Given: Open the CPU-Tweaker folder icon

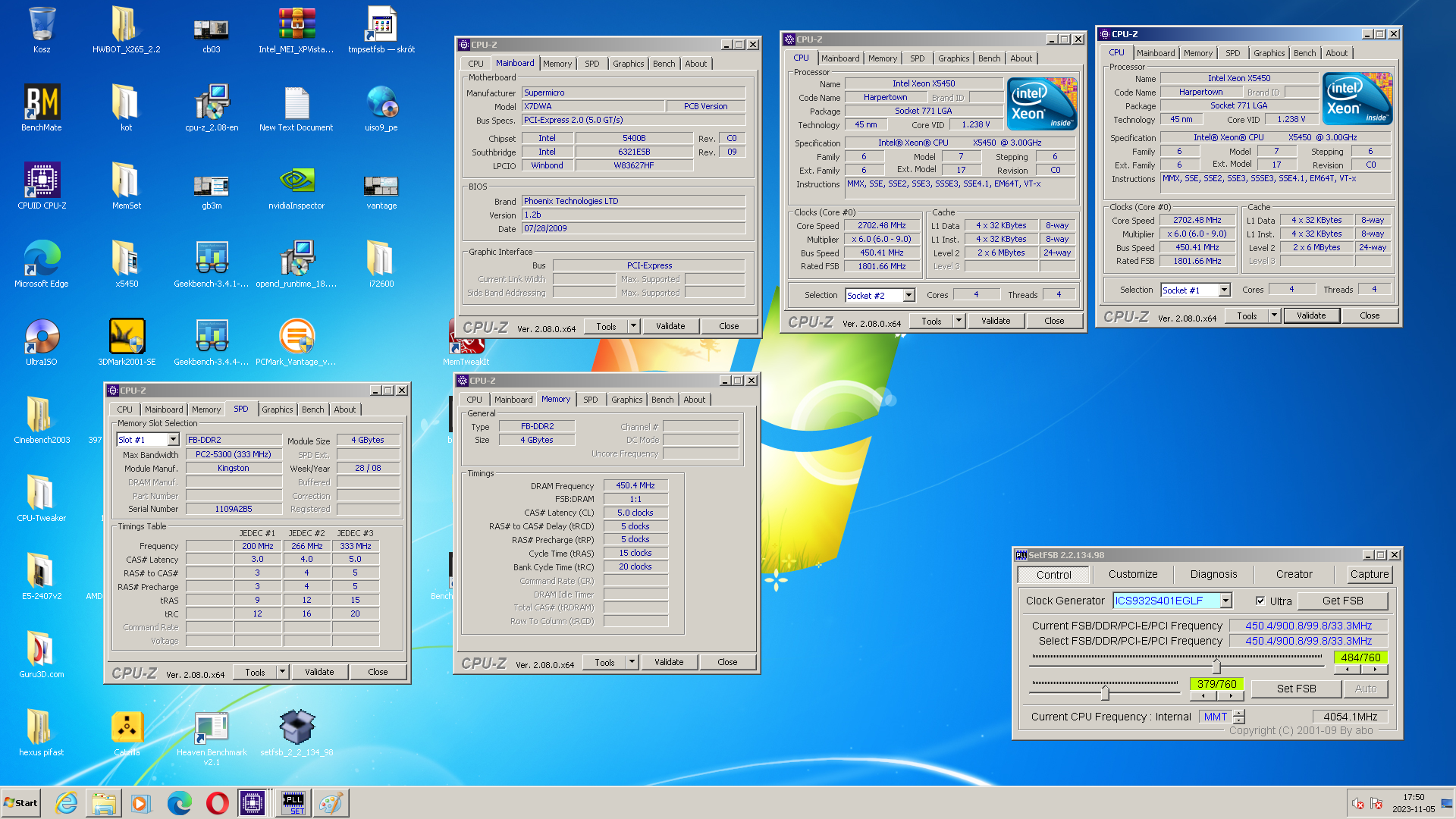Looking at the screenshot, I should coord(42,497).
